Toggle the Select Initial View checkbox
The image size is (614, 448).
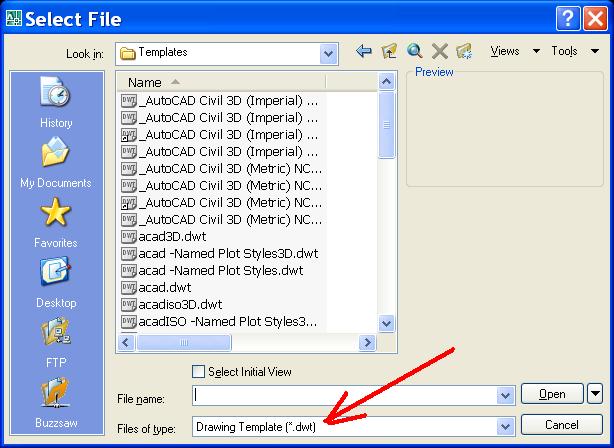[x=199, y=372]
